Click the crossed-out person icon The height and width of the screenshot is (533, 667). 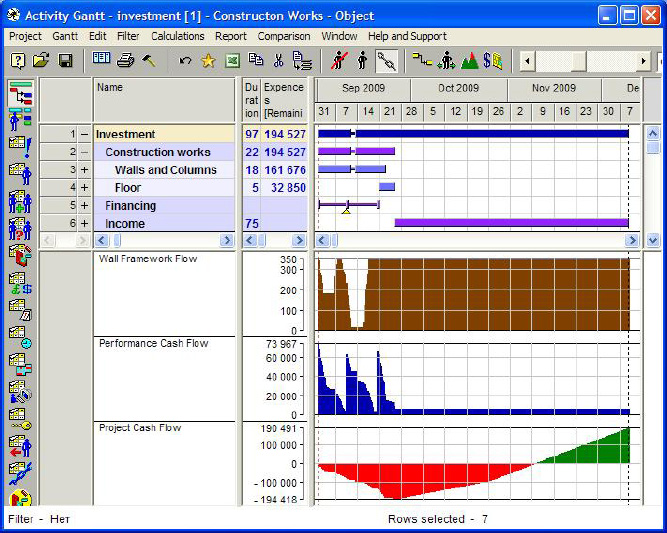pyautogui.click(x=339, y=61)
